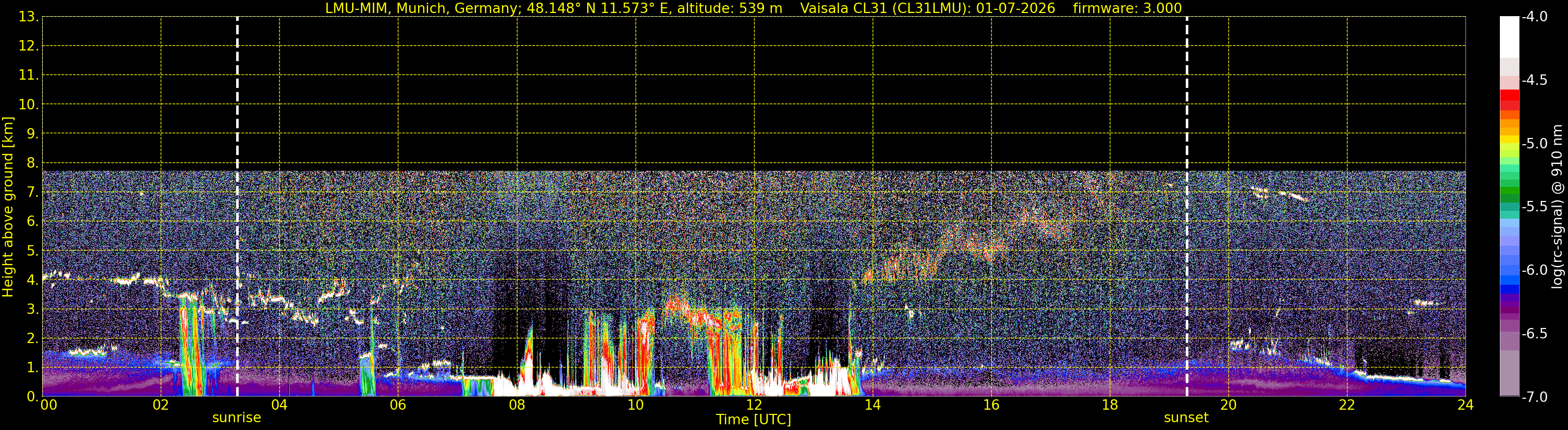Click the white sunrise dashed line

pos(237,207)
